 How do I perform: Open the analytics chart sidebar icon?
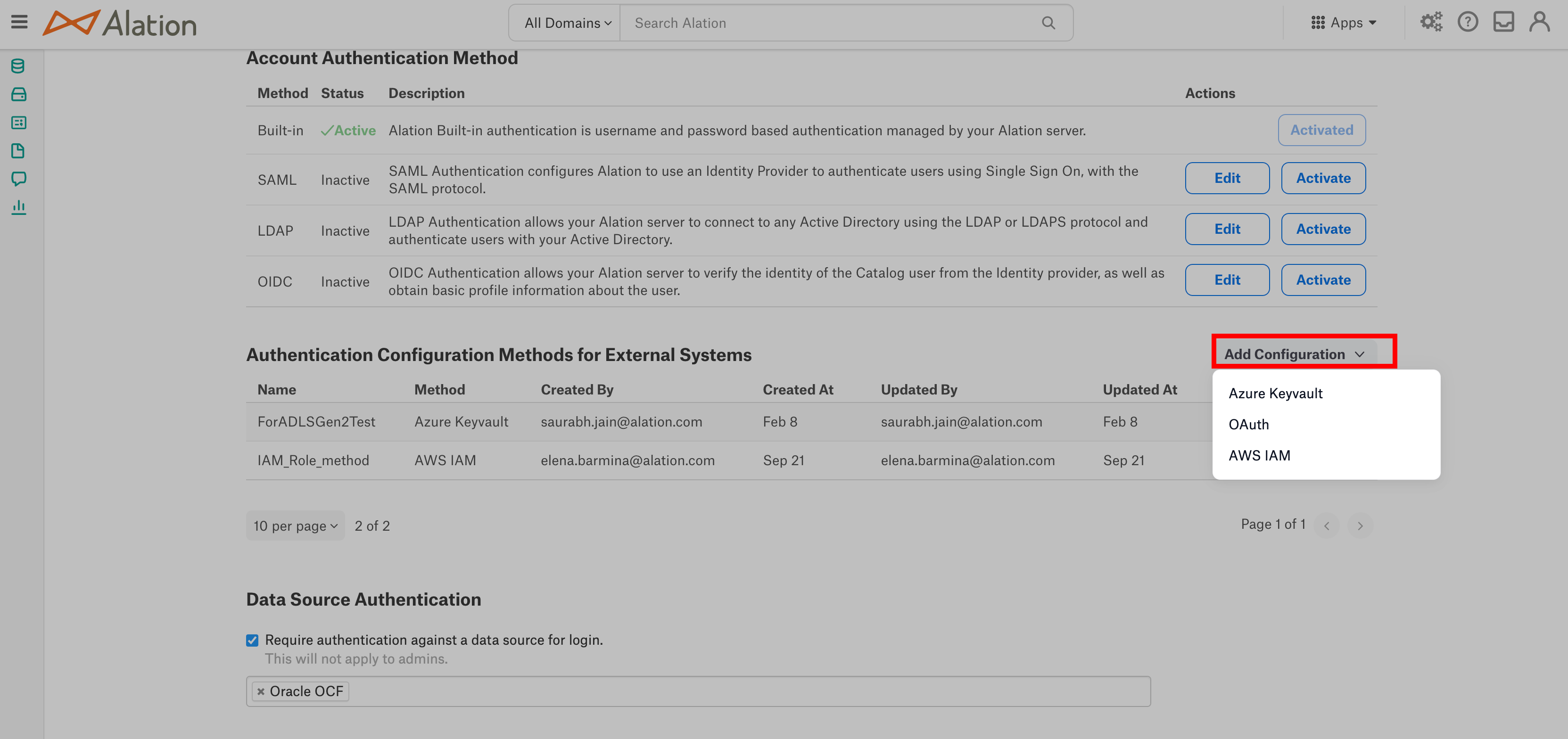click(x=18, y=207)
